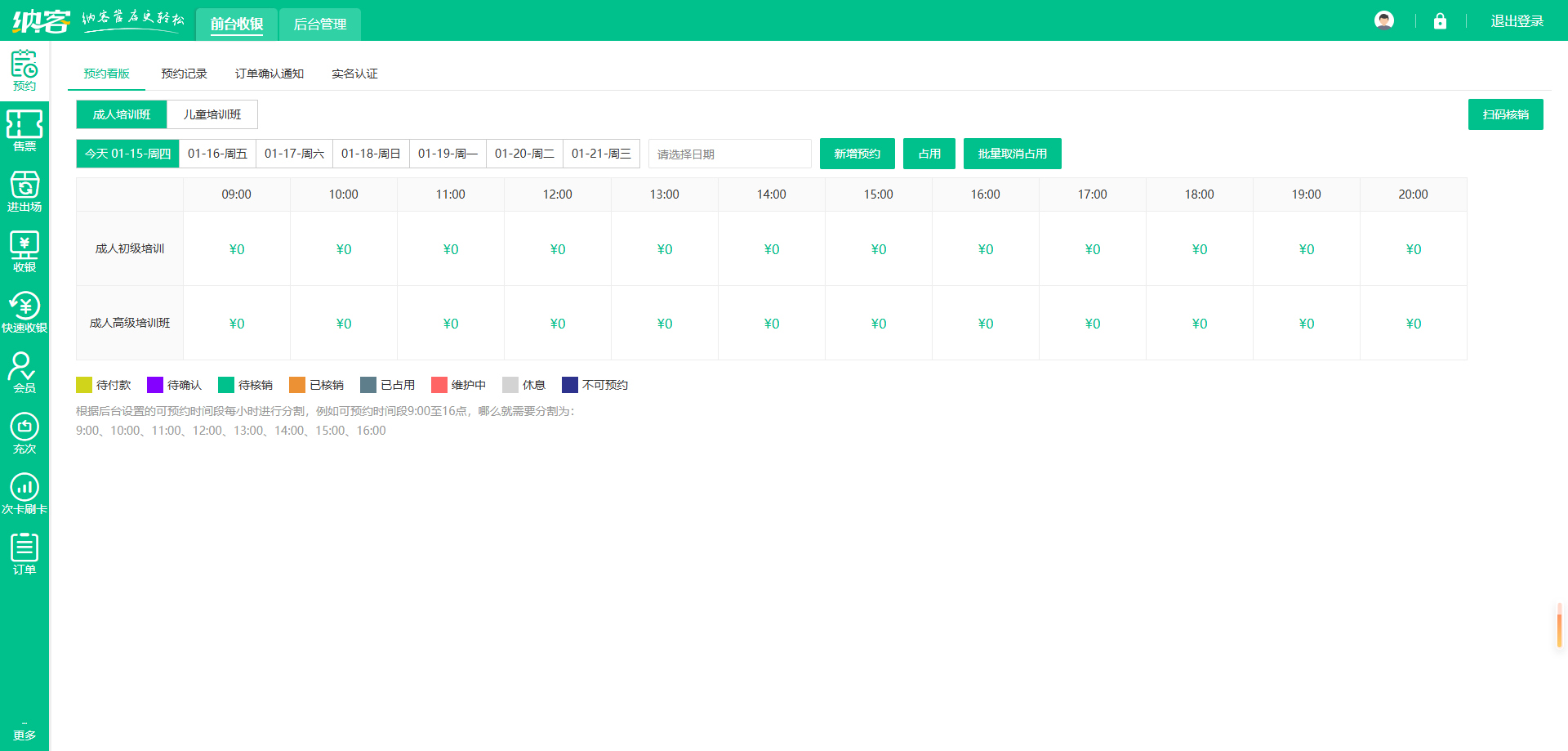Click the 扫码核销 button
Viewport: 1568px width, 751px height.
tap(1505, 114)
